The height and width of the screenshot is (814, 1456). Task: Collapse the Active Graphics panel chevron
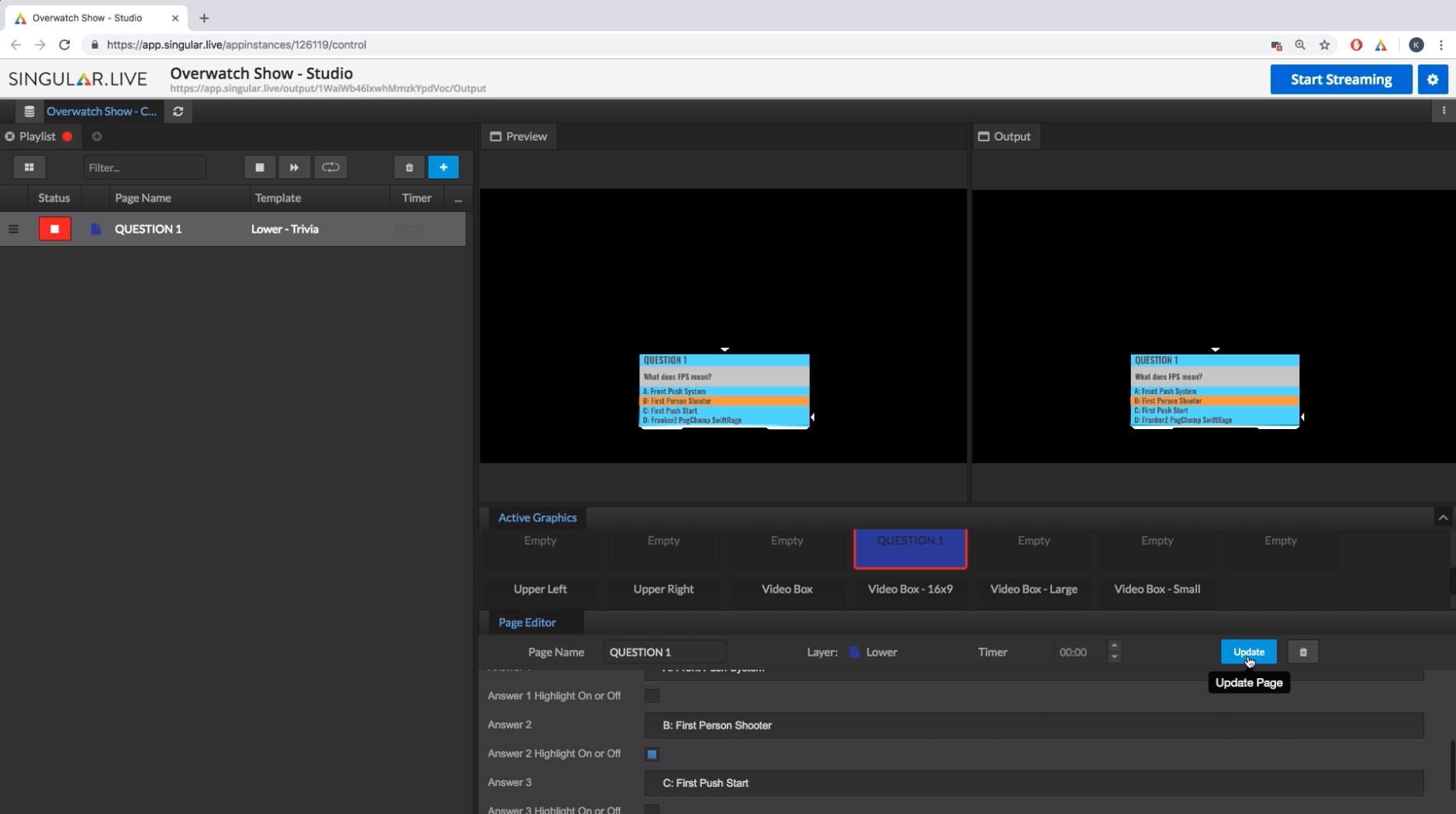click(x=1443, y=518)
